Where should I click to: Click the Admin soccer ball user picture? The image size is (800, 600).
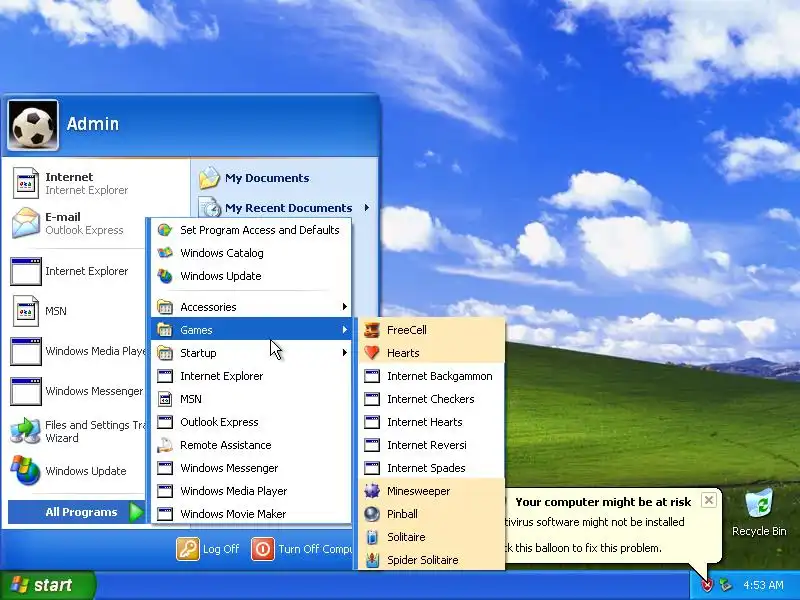[33, 126]
